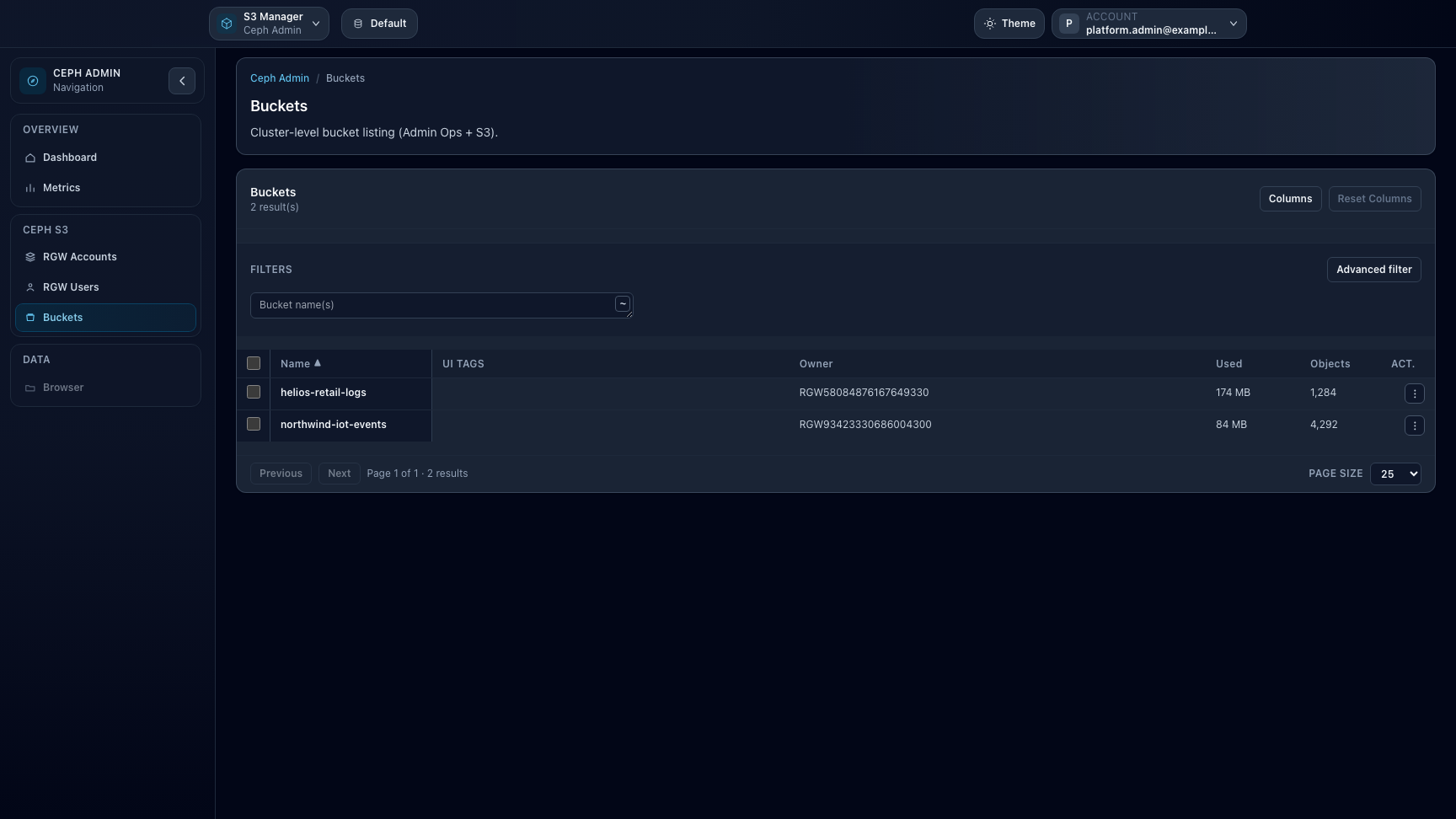Screen dimensions: 1456x819
Task: Sort by Name using the arrow indicator
Action: coord(318,362)
